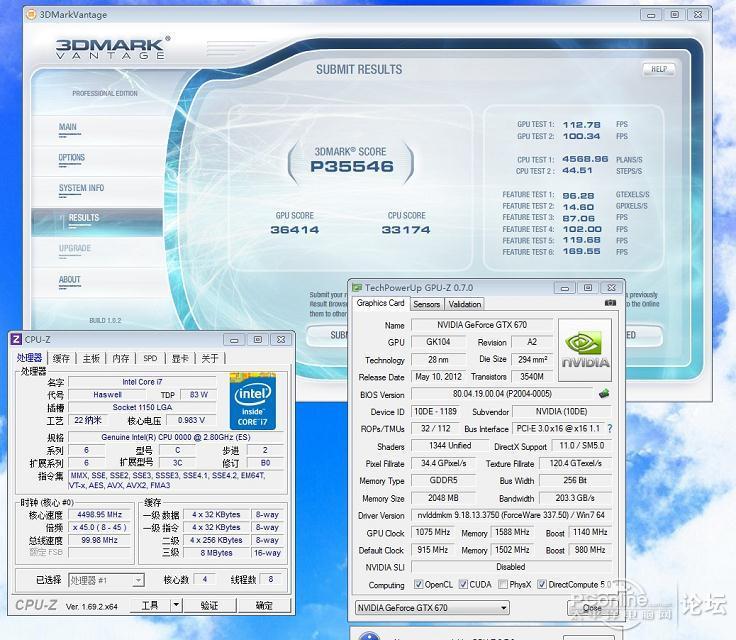Click the NVIDIA SLI Disabled field

511,567
